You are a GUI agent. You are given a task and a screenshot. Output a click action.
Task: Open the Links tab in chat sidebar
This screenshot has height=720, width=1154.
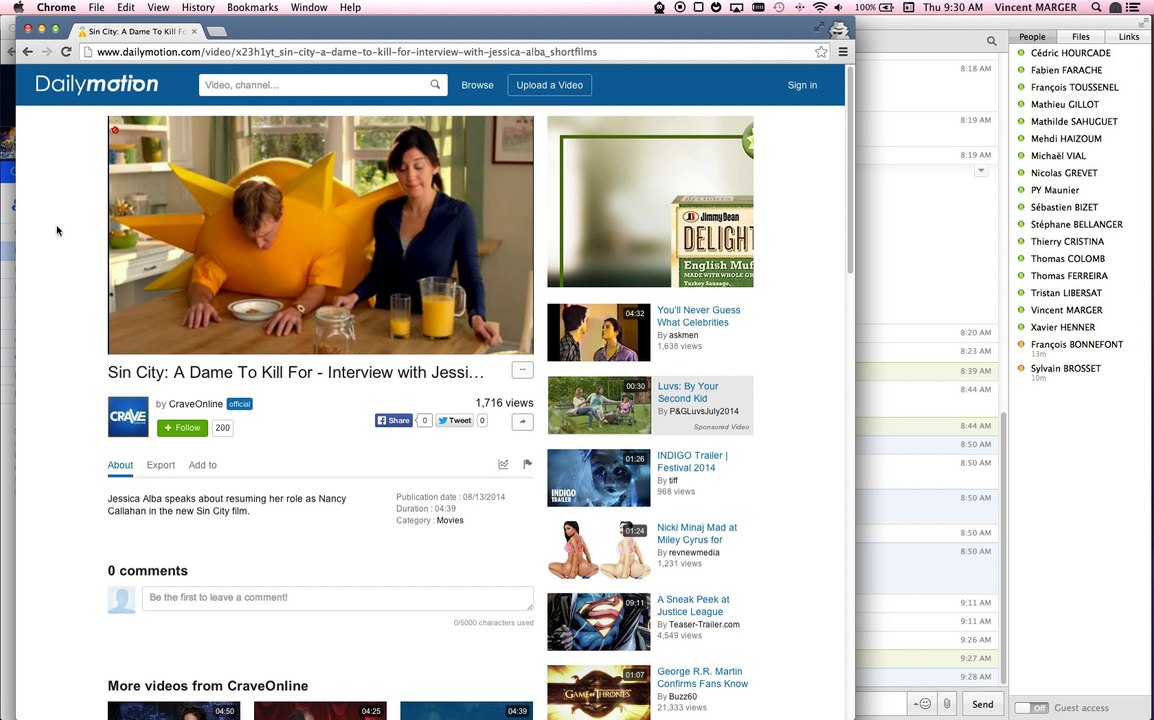click(1129, 37)
